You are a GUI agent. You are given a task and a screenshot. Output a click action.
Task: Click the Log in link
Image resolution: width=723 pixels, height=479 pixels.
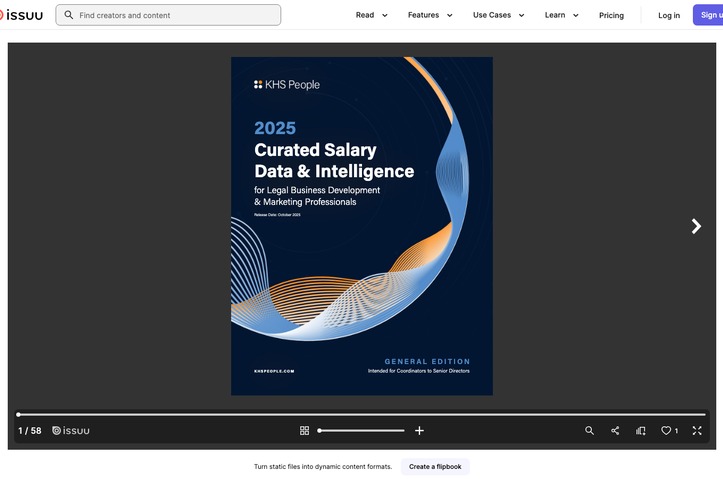click(x=669, y=15)
